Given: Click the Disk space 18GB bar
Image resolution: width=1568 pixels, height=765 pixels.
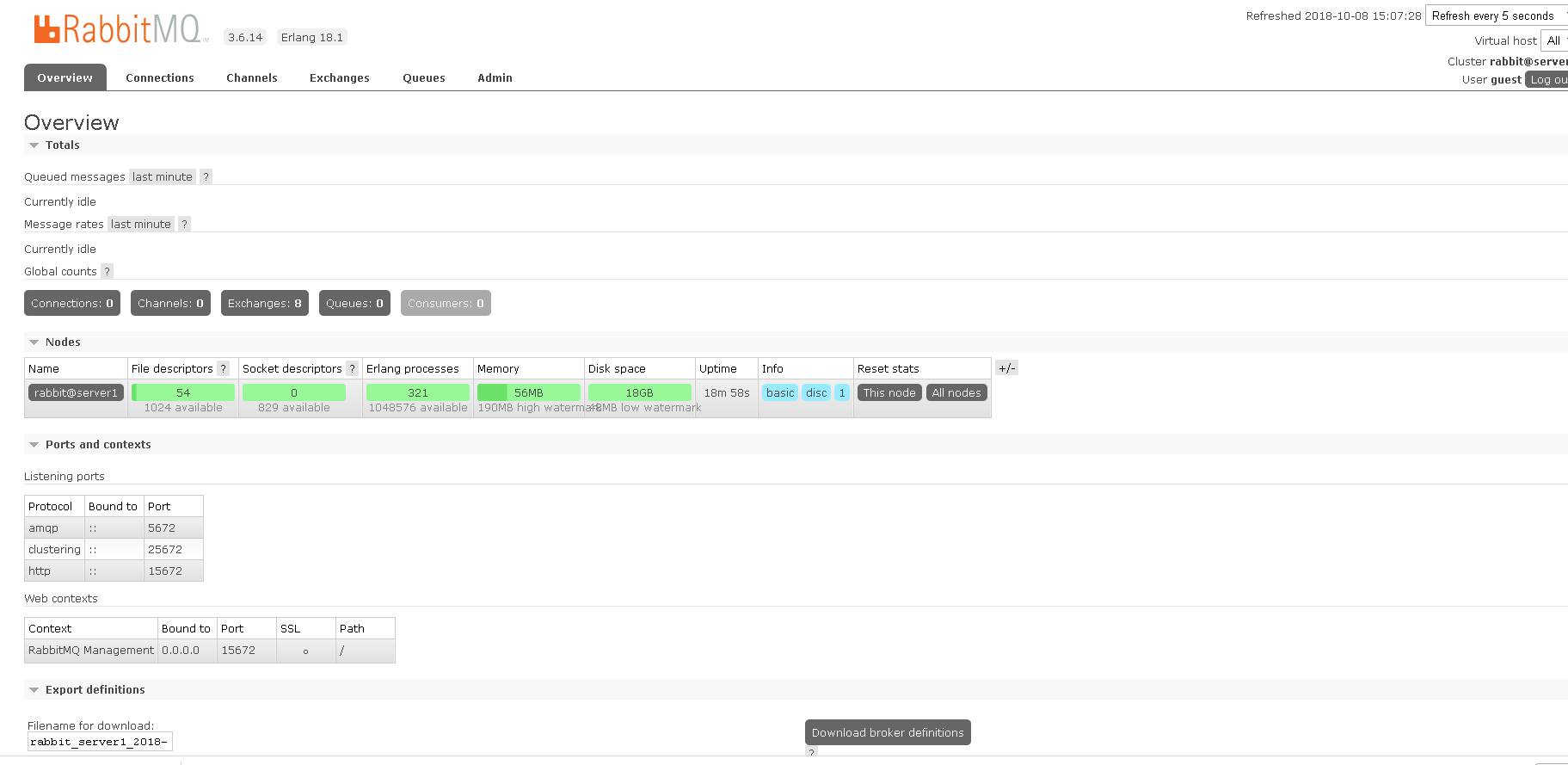Looking at the screenshot, I should point(640,392).
